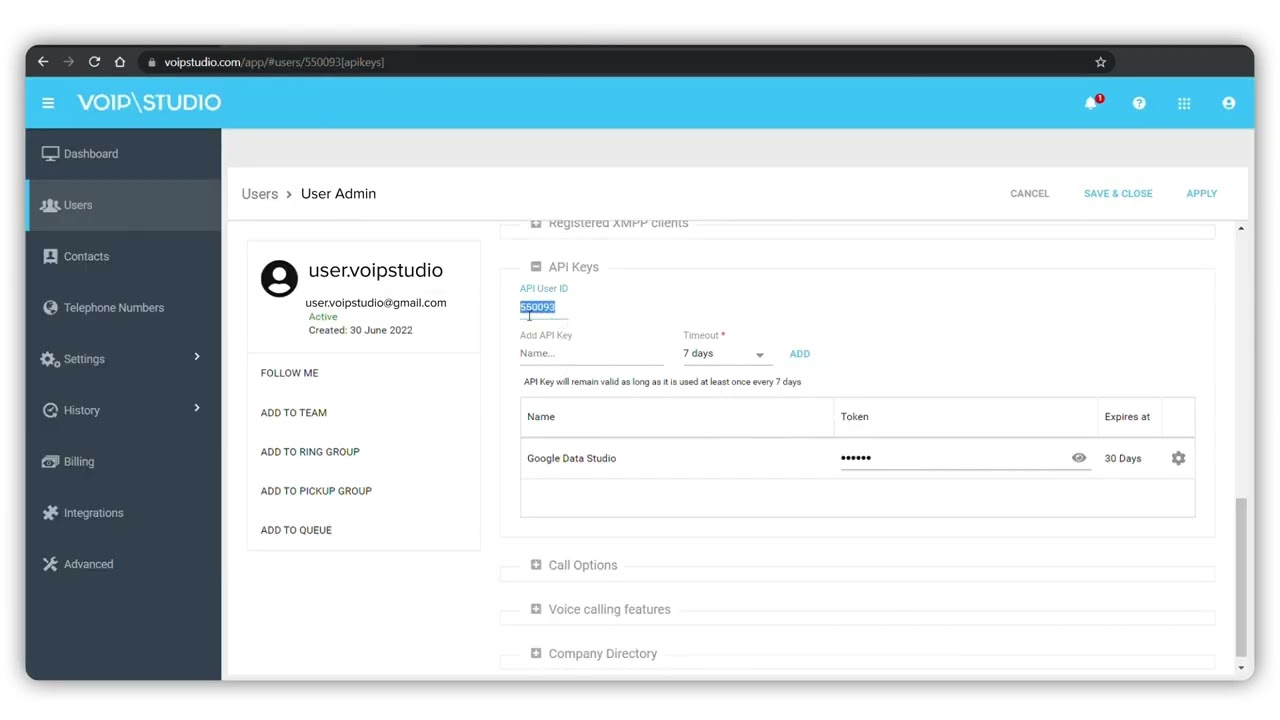Collapse API Keys section
The height and width of the screenshot is (720, 1280).
click(x=536, y=267)
